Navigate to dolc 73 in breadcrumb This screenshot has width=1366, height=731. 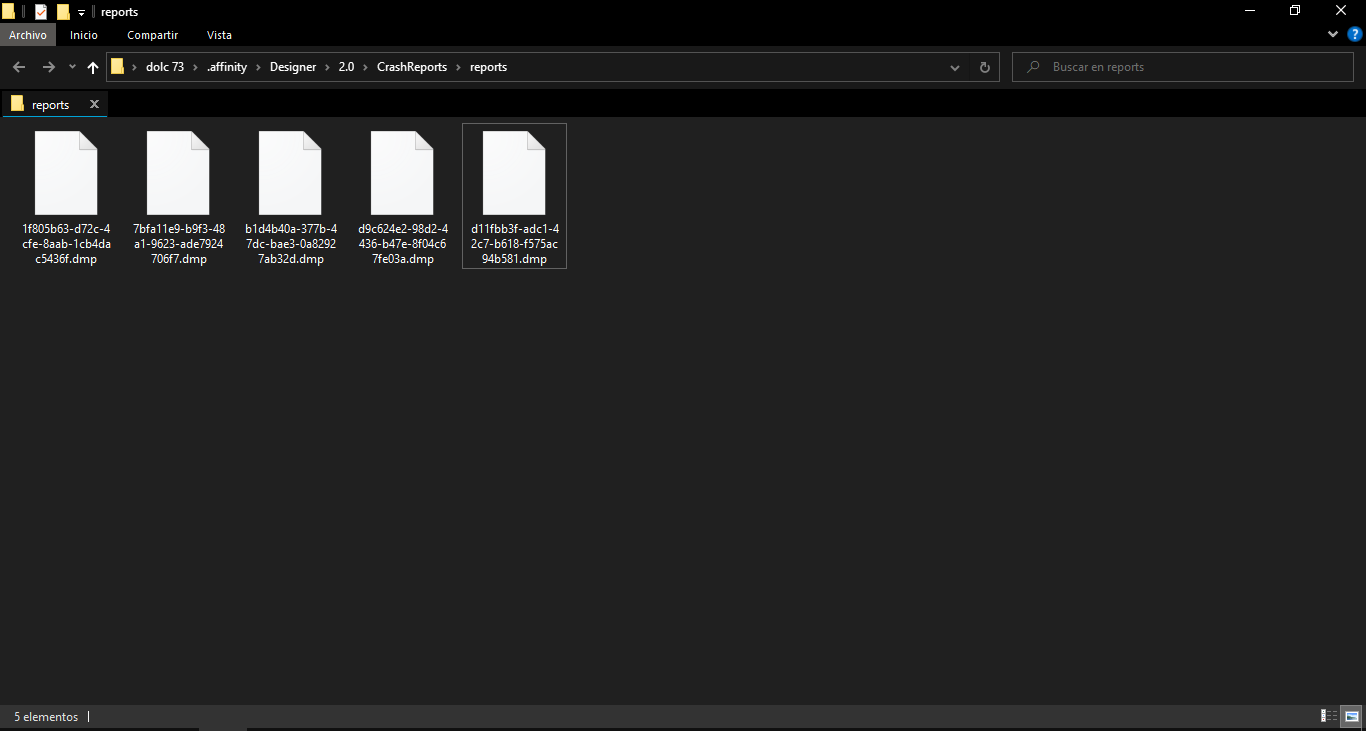tap(165, 67)
